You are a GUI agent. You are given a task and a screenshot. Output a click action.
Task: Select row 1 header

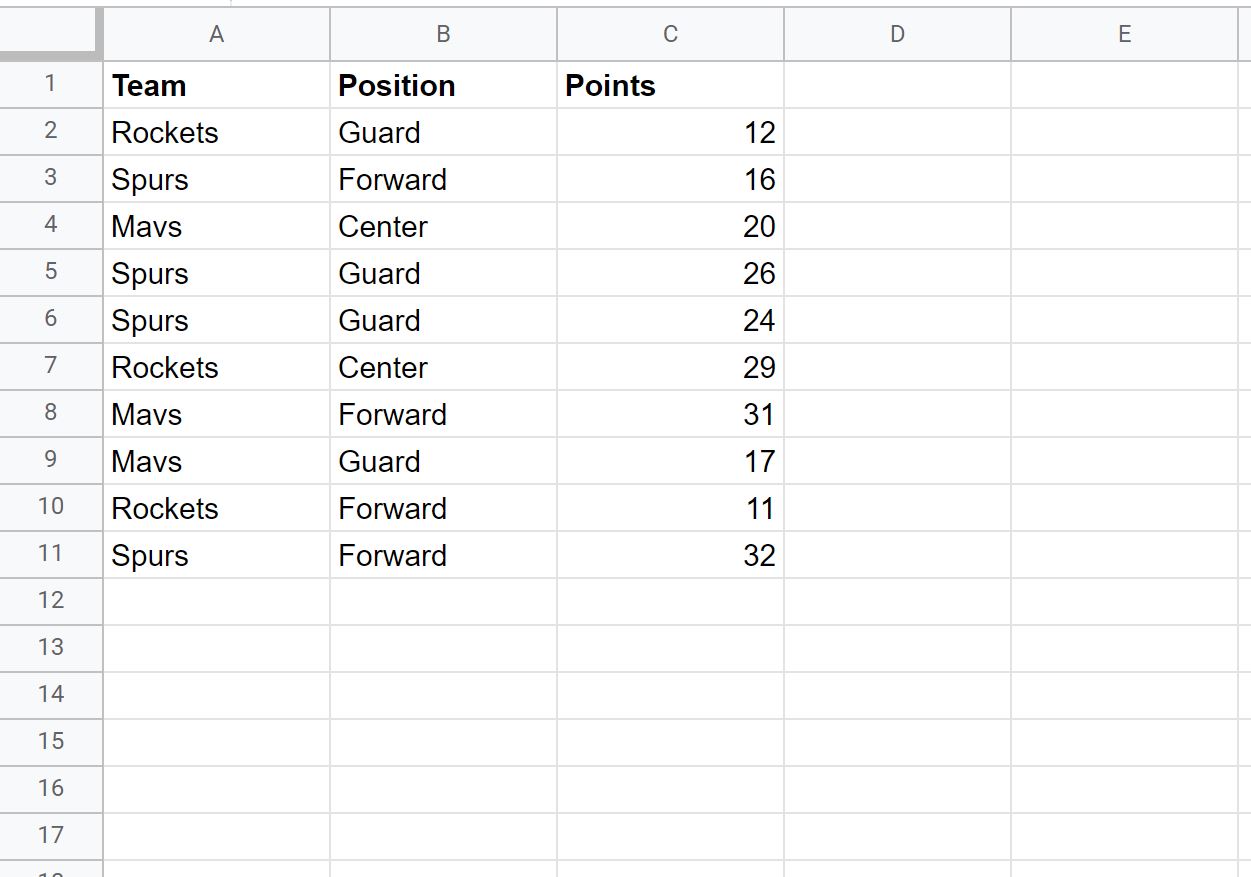51,85
